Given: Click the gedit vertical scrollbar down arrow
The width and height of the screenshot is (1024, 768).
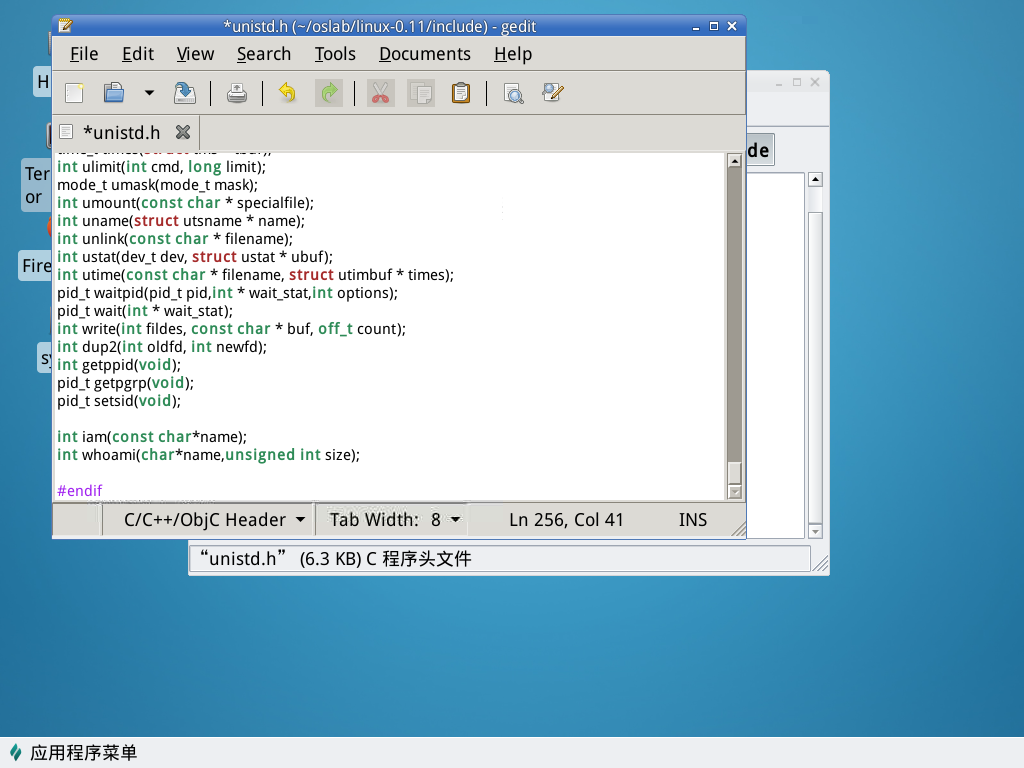Looking at the screenshot, I should click(x=736, y=492).
